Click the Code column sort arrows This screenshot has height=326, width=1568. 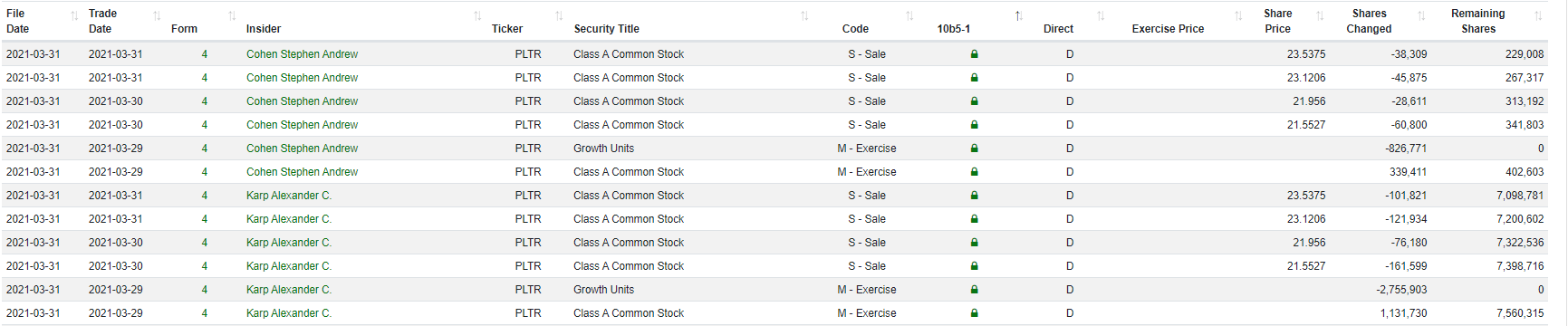(x=909, y=16)
